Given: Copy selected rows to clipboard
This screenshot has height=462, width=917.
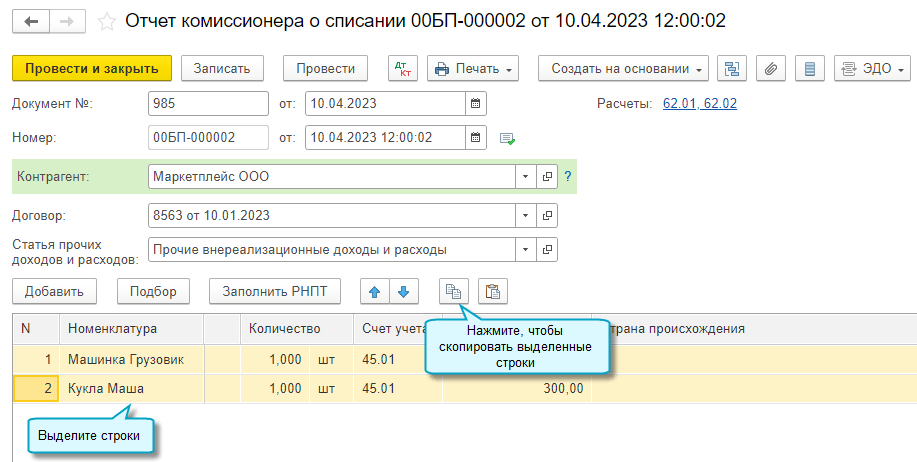Looking at the screenshot, I should 454,291.
